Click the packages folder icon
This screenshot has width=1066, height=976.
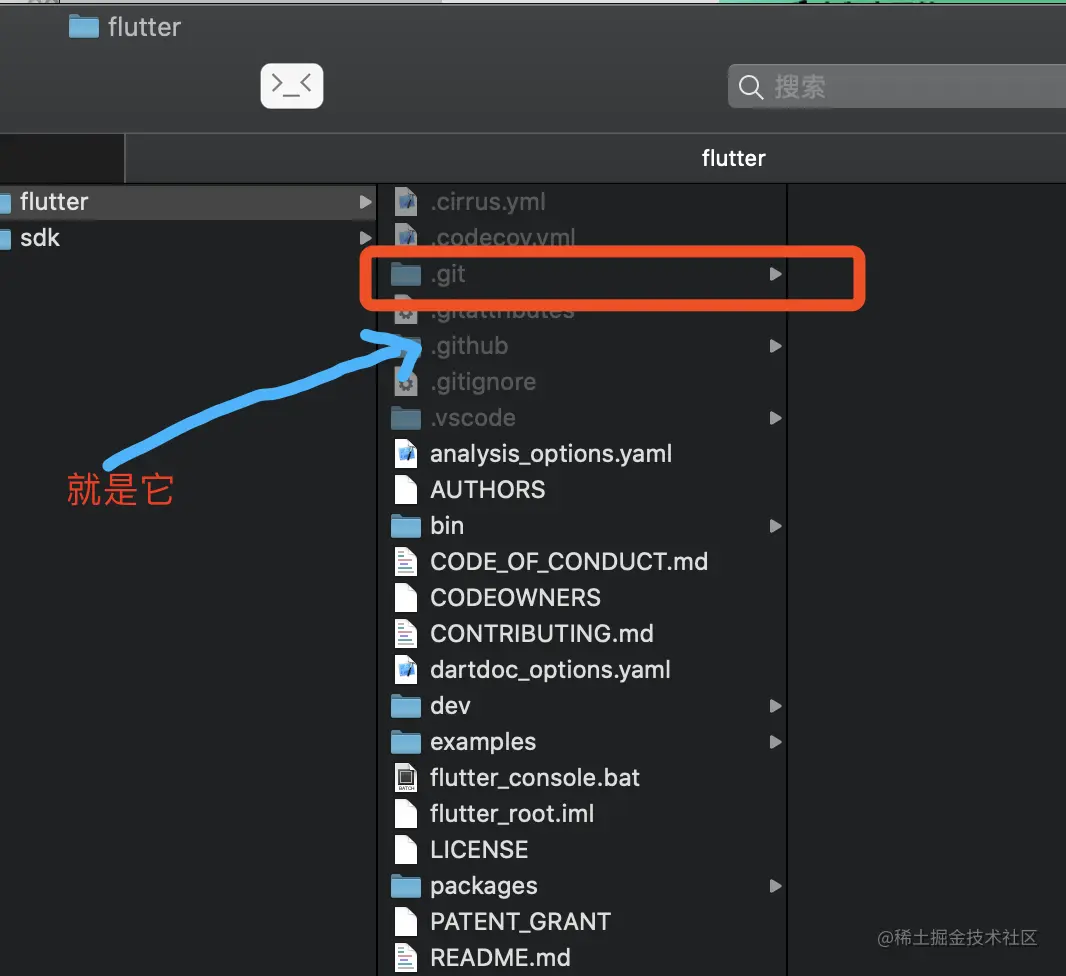(406, 886)
